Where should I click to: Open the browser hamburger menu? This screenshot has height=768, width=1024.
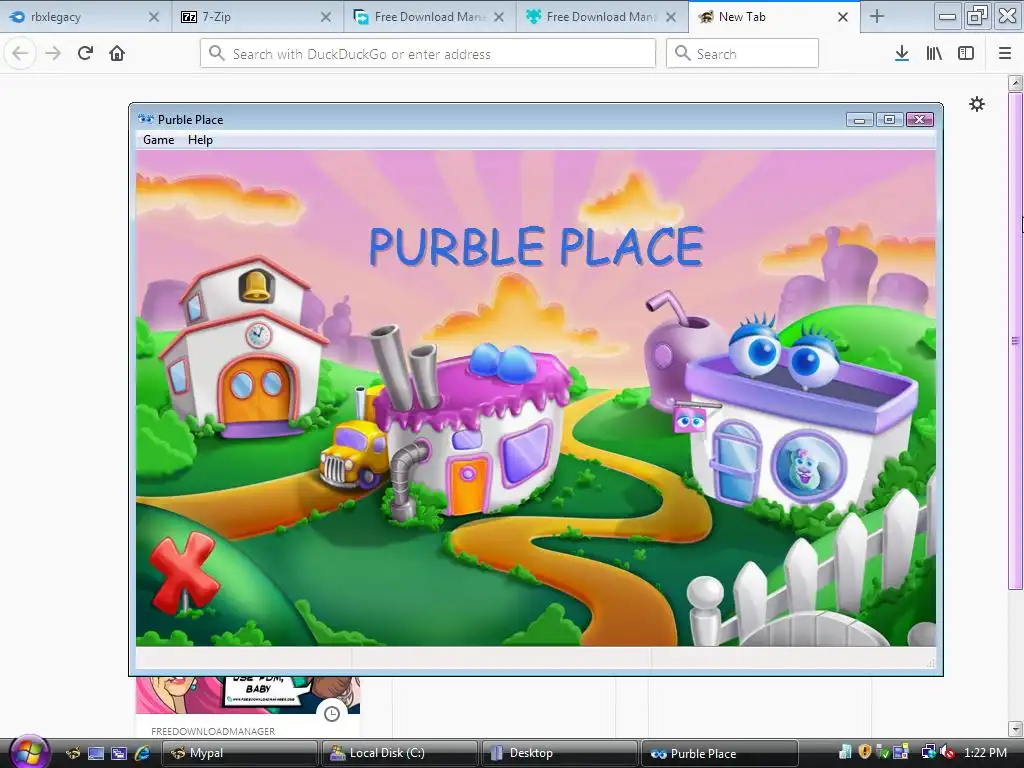click(x=1005, y=54)
